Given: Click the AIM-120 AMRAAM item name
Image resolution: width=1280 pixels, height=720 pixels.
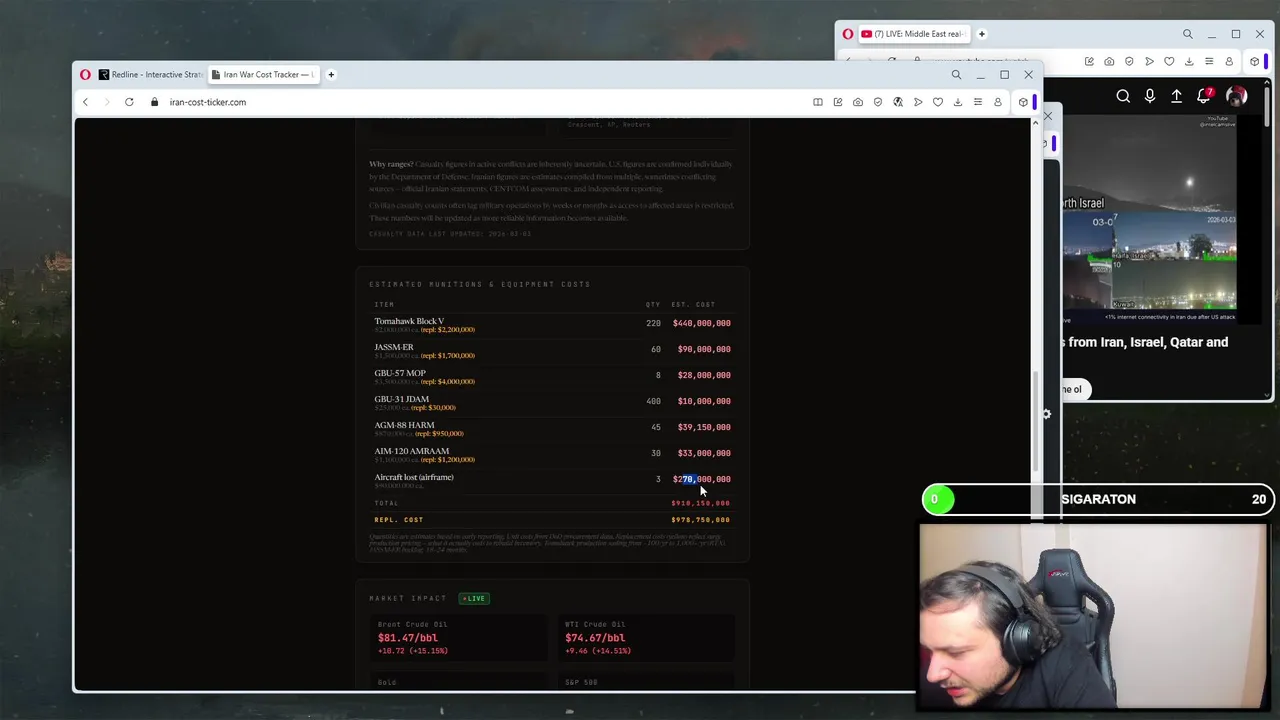Looking at the screenshot, I should point(412,451).
